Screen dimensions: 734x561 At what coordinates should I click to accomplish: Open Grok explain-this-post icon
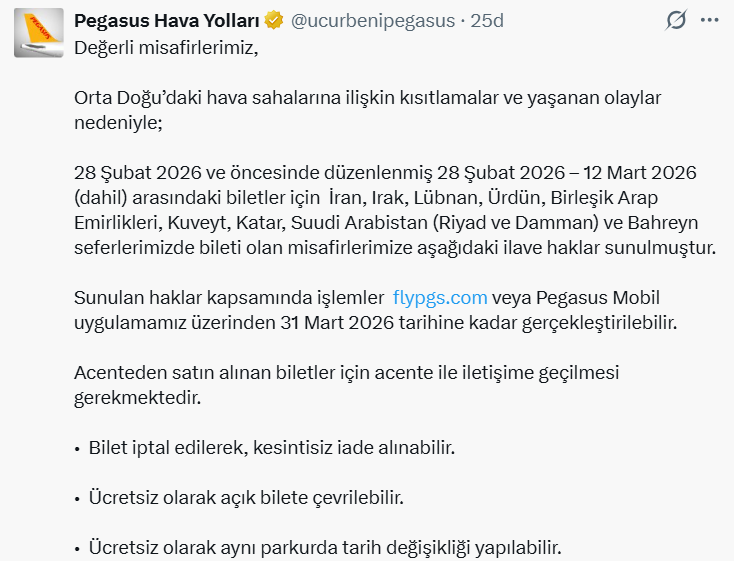coord(676,21)
